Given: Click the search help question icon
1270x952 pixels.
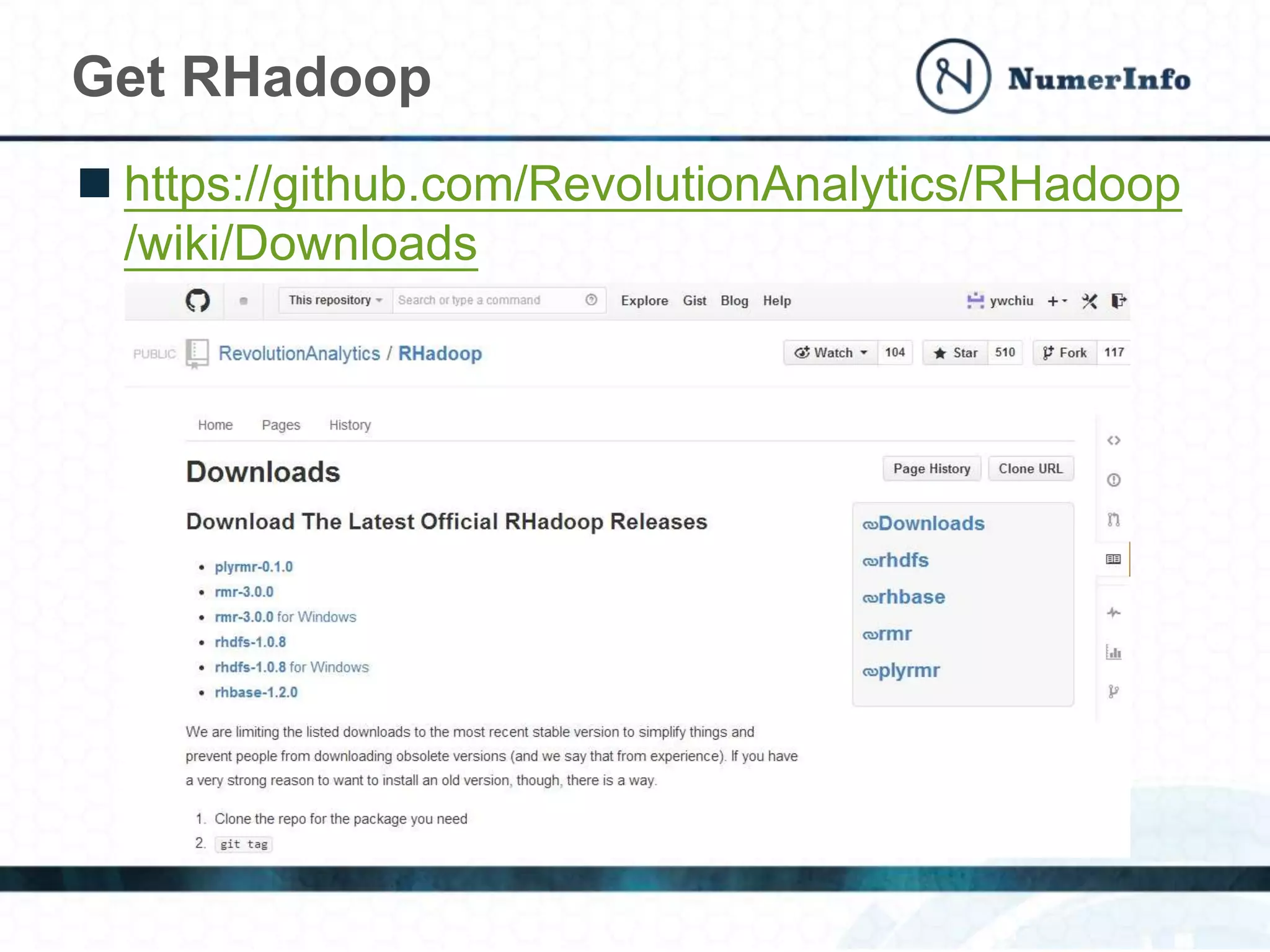Looking at the screenshot, I should point(592,300).
